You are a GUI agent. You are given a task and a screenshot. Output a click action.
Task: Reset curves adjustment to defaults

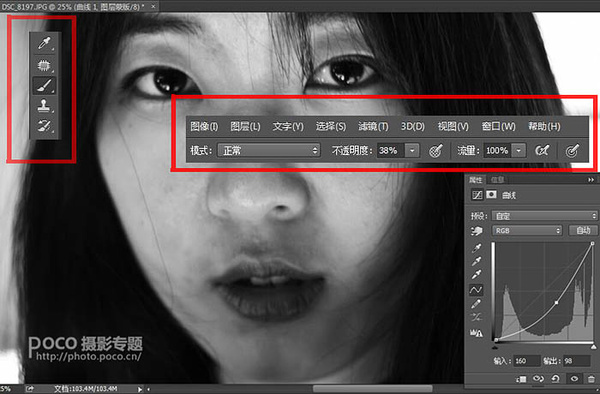coord(555,378)
